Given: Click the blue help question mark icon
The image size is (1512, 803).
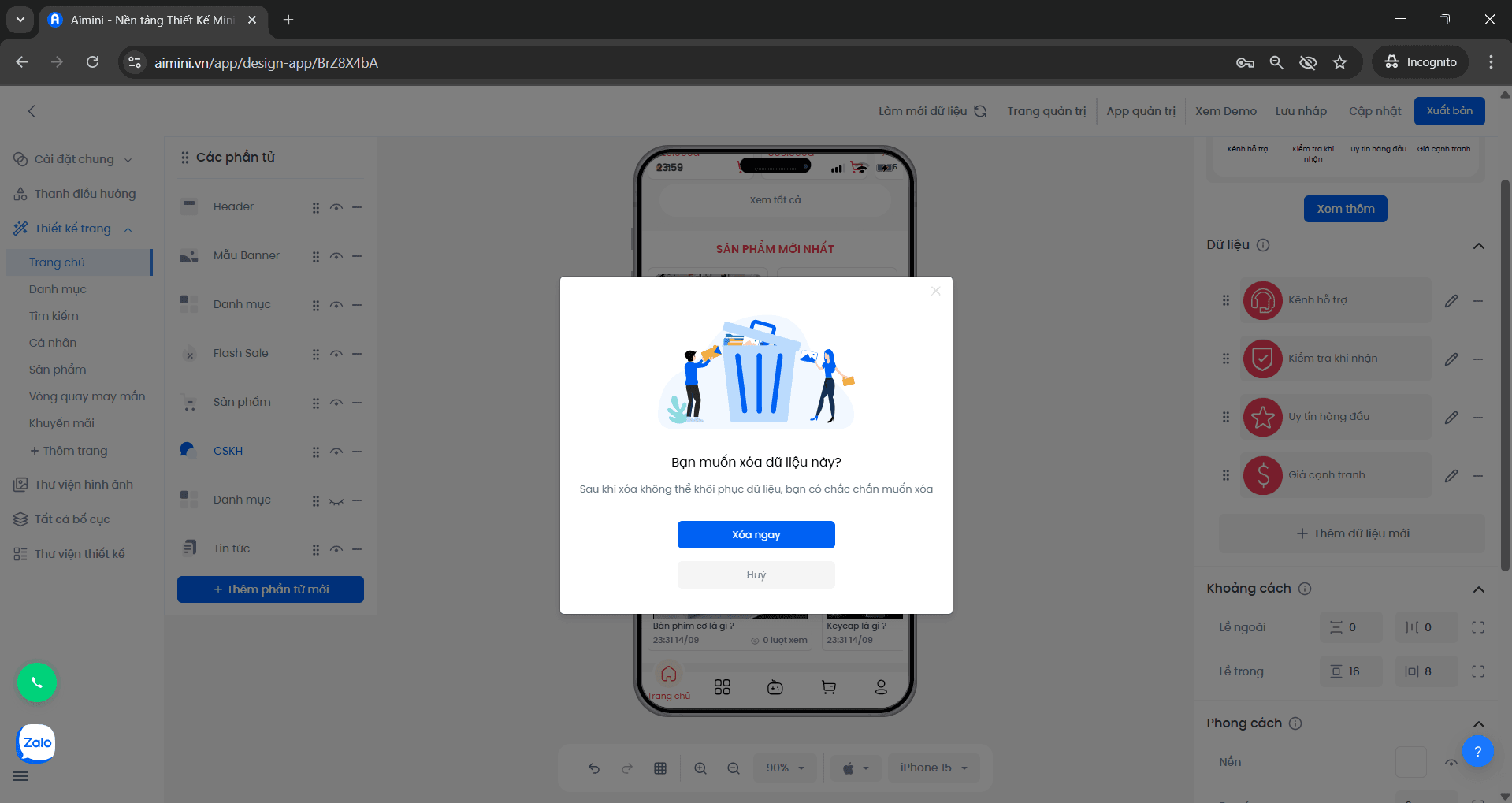Looking at the screenshot, I should (x=1477, y=751).
